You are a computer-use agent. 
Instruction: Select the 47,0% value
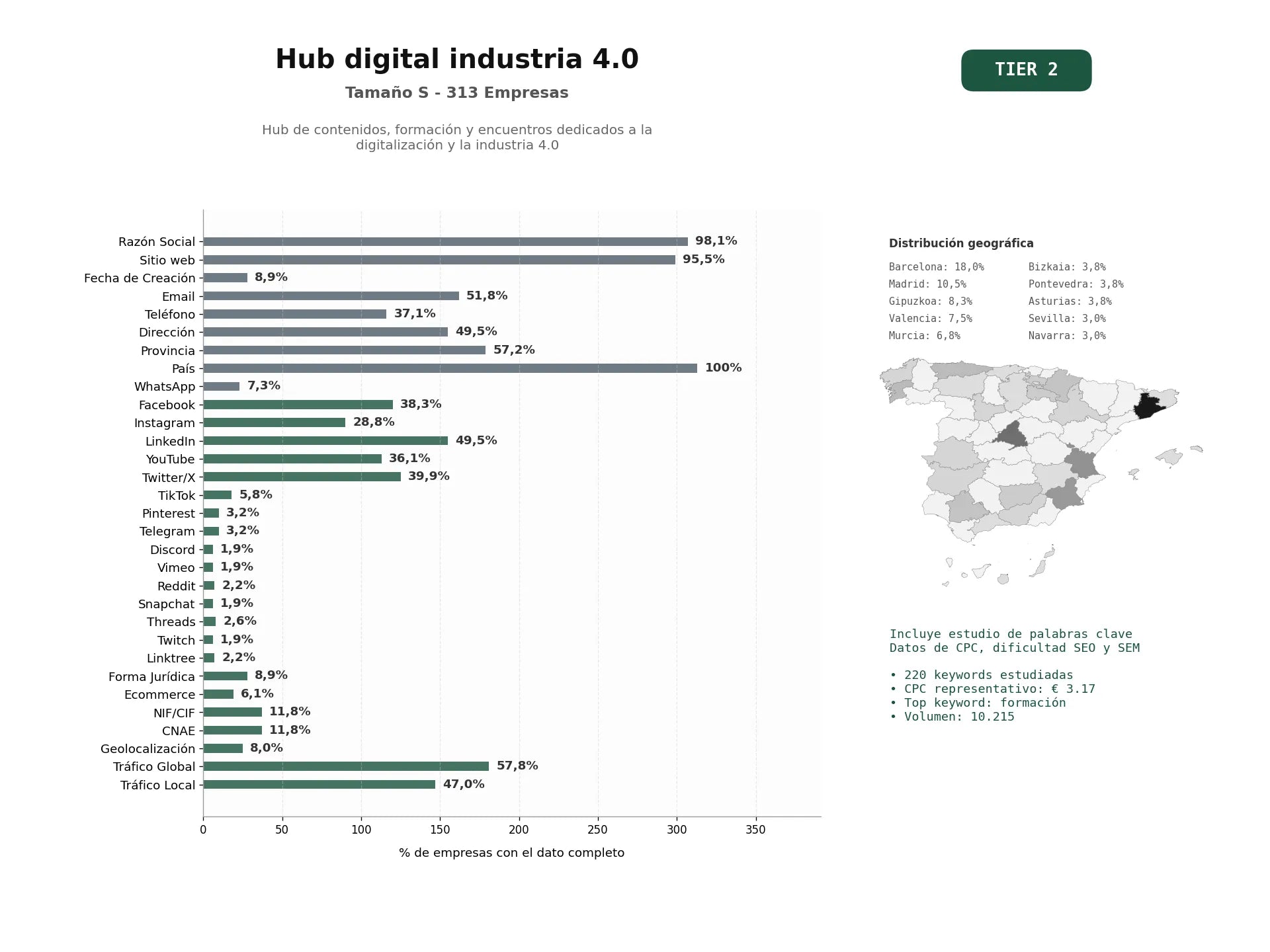(x=464, y=784)
